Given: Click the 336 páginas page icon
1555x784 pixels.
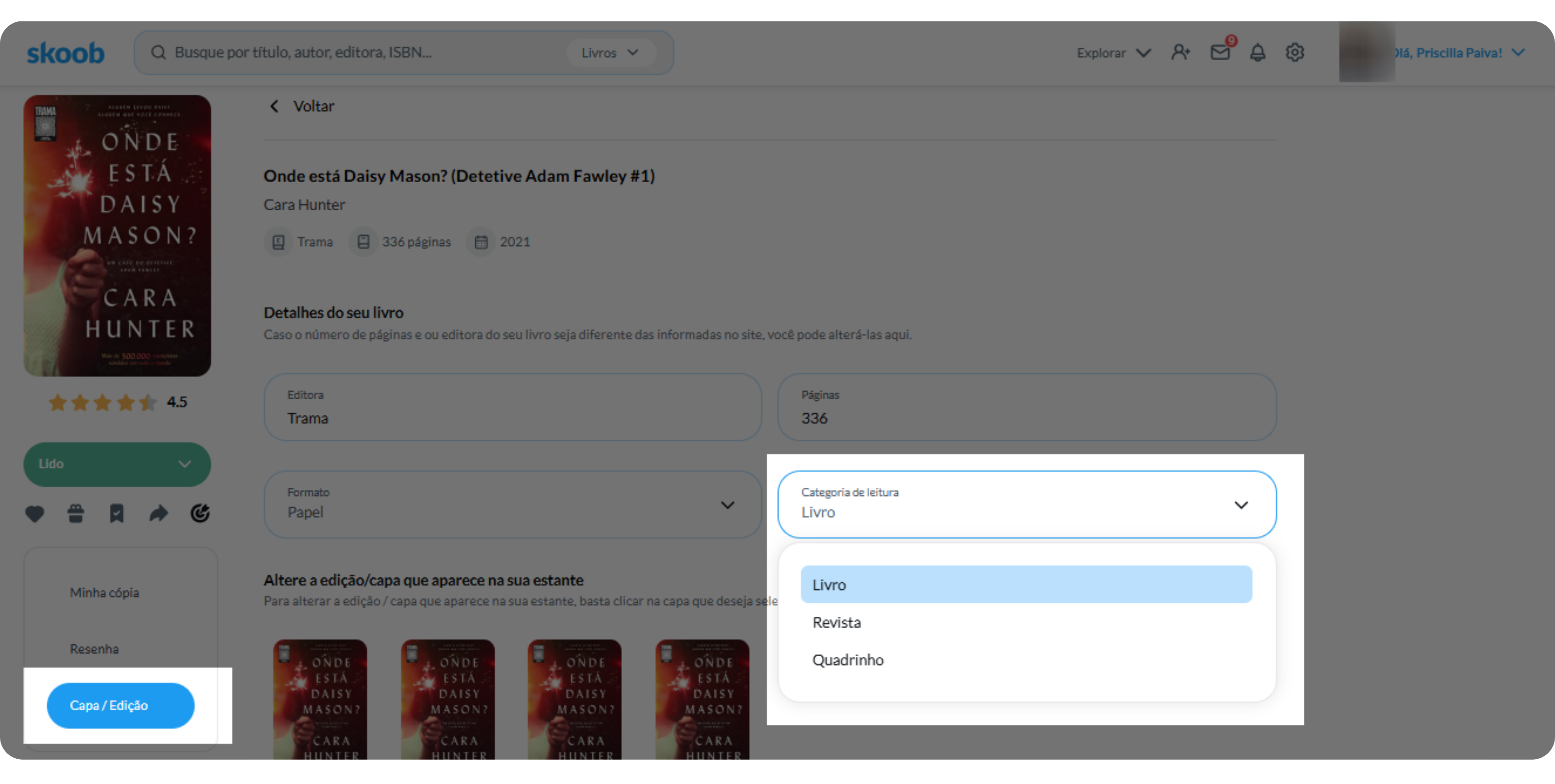Looking at the screenshot, I should click(363, 242).
